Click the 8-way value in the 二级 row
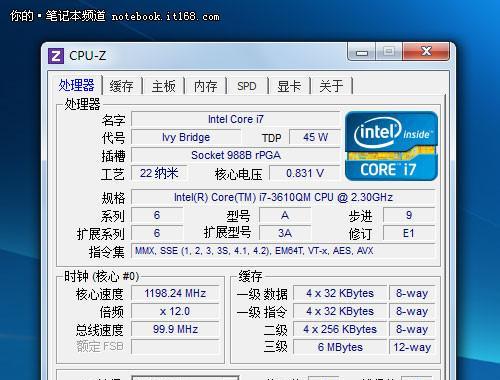 412,329
